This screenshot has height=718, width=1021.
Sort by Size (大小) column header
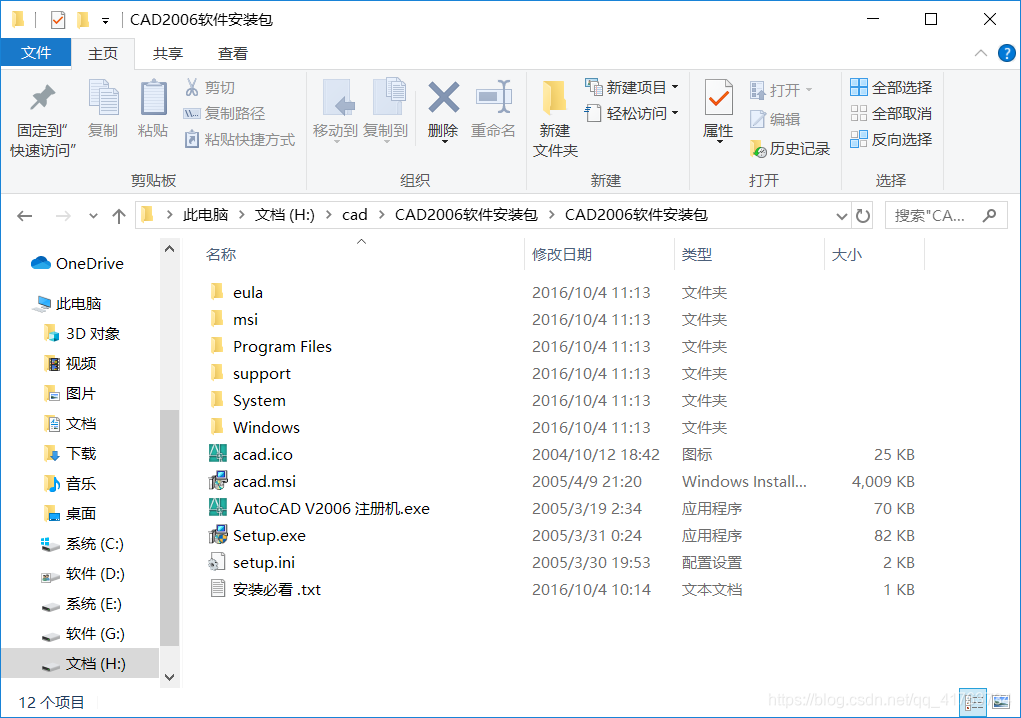click(846, 255)
